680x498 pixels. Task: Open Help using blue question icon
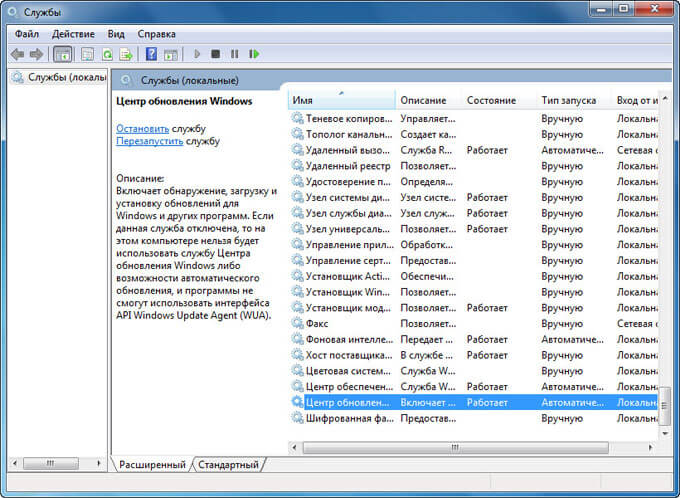pyautogui.click(x=151, y=54)
